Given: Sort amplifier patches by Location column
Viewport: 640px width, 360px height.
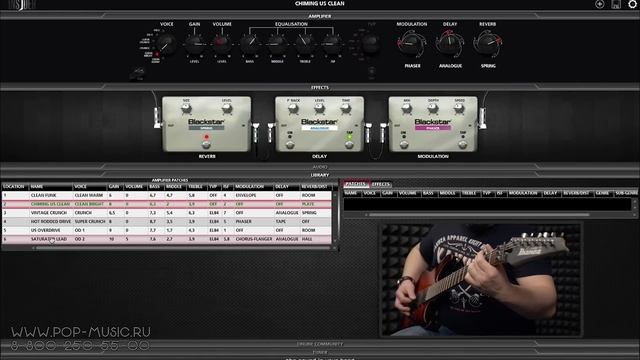Looking at the screenshot, I should pos(16,187).
